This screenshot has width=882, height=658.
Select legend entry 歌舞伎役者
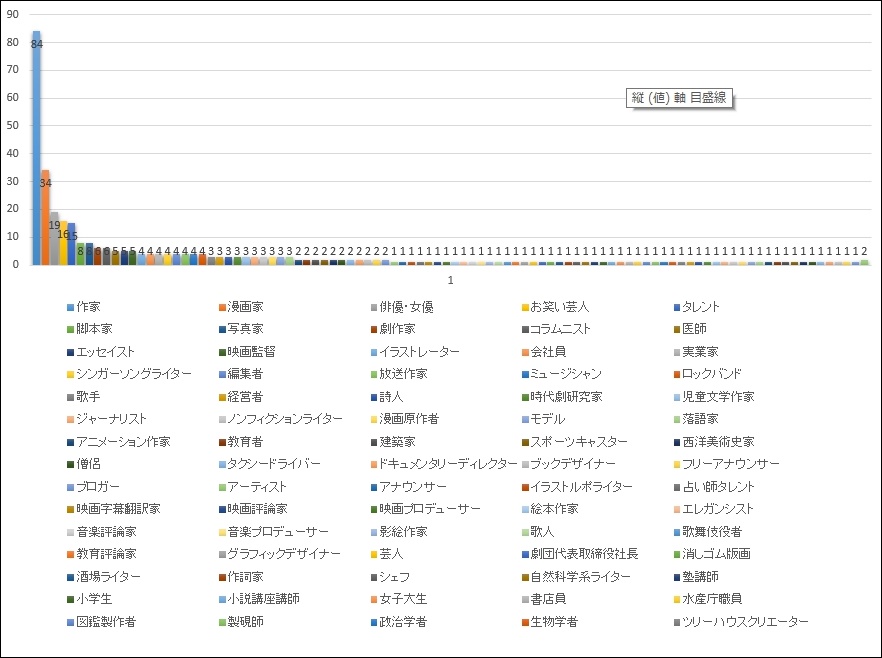pos(708,532)
